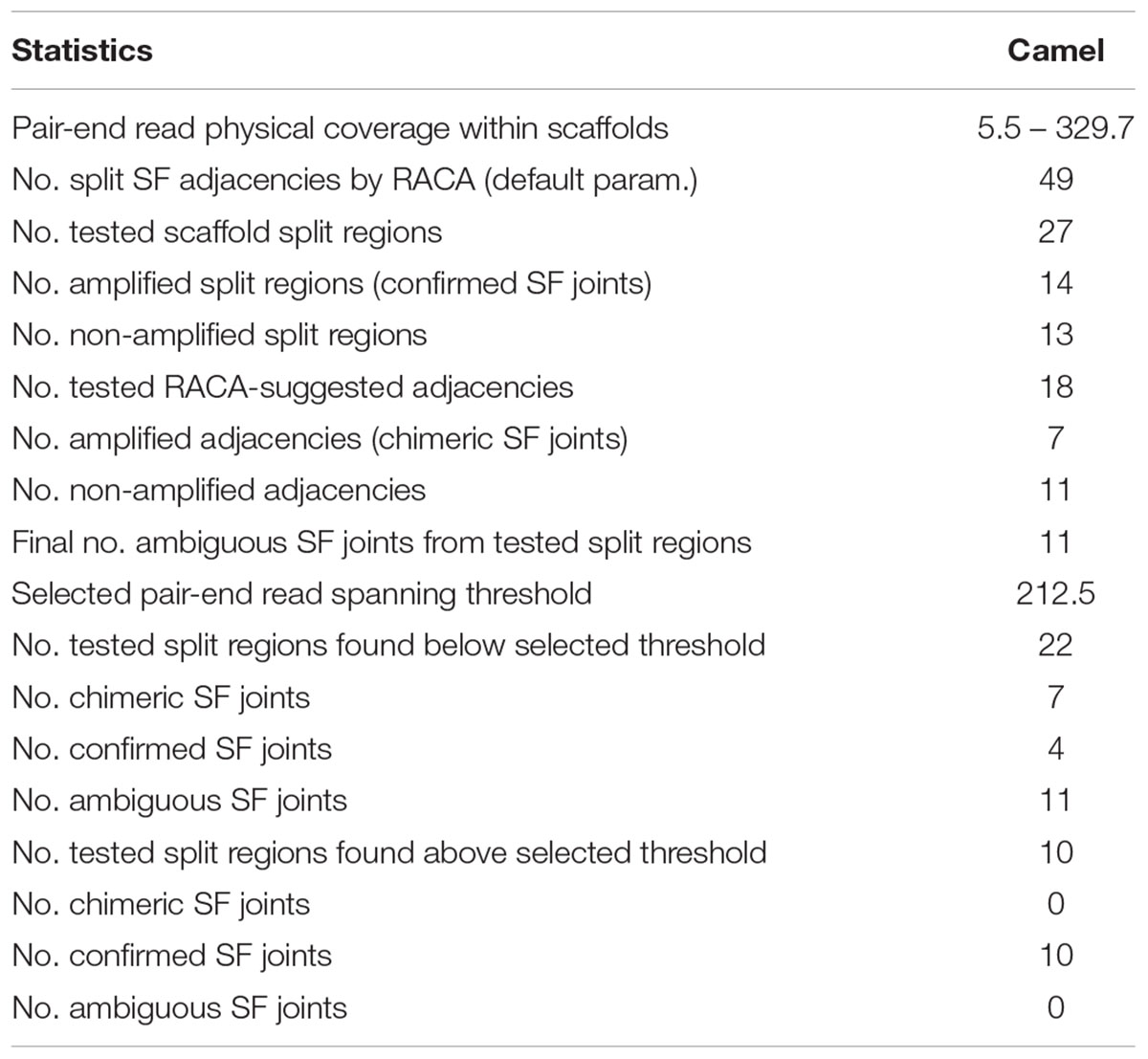Select the amplified adjacencies (chimeric SF joints) row
The image size is (1148, 1059).
(x=574, y=438)
